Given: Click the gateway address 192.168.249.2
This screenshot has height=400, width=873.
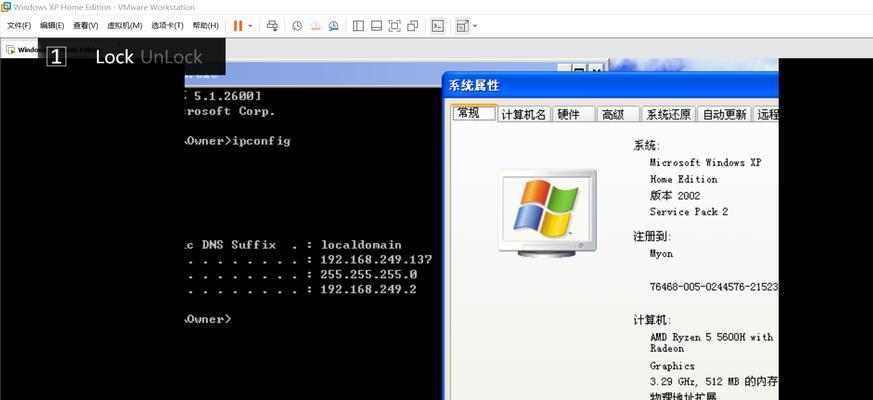Looking at the screenshot, I should [x=368, y=290].
